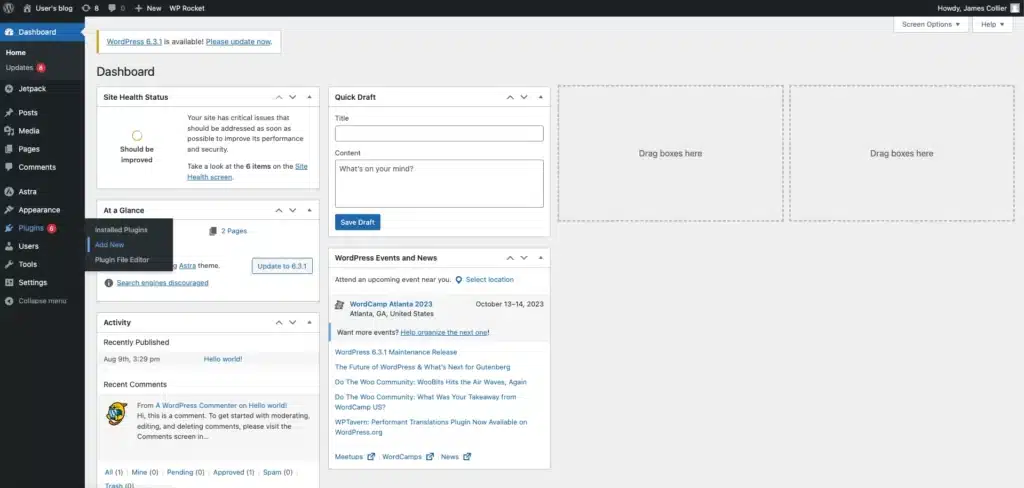
Task: Focus the Quick Draft Content textarea
Action: [439, 184]
